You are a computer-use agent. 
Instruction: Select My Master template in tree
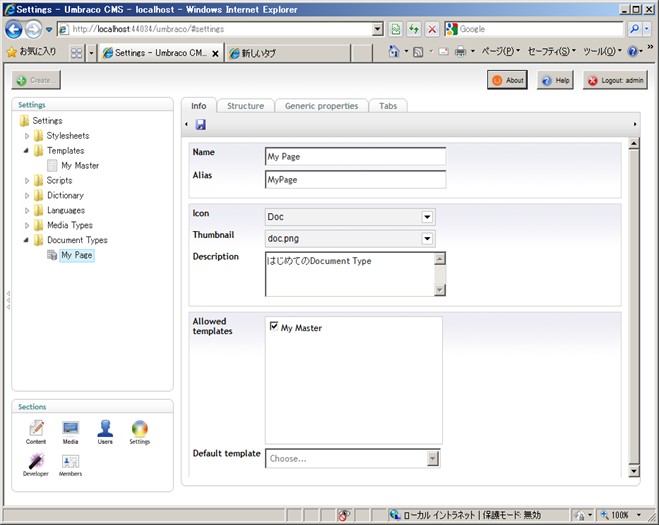click(80, 166)
